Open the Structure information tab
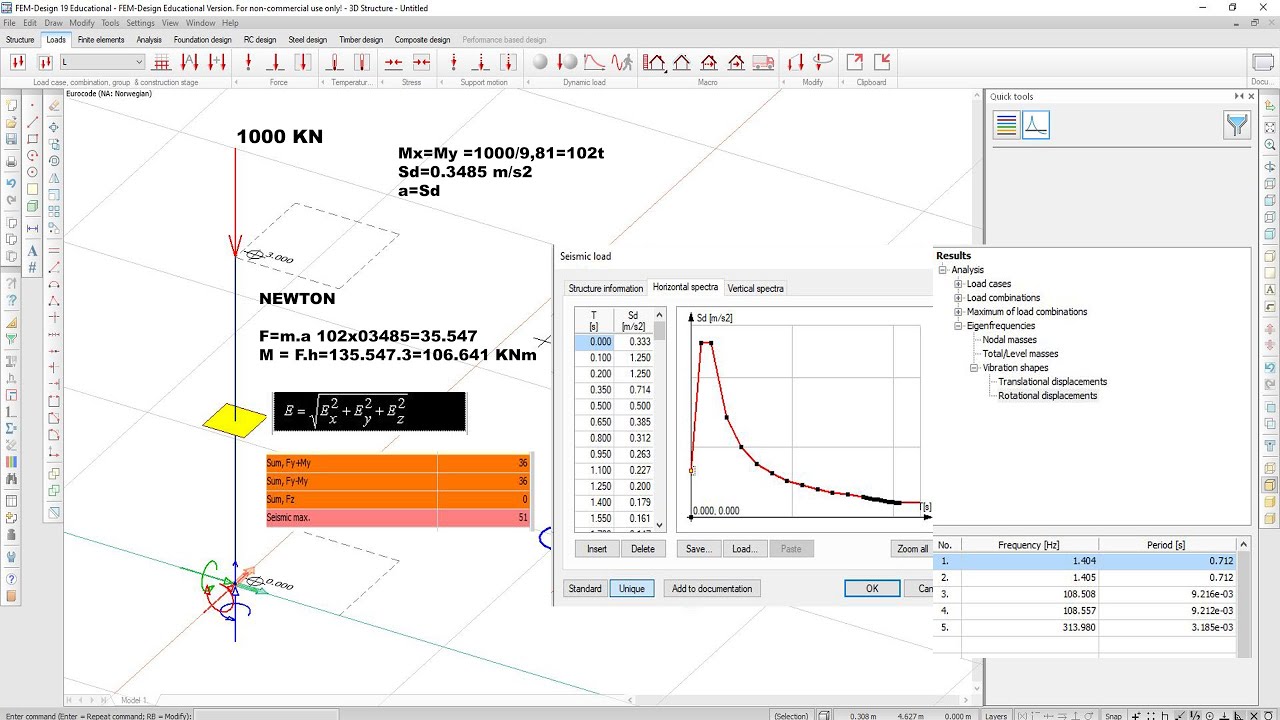This screenshot has height=720, width=1280. pyautogui.click(x=606, y=288)
